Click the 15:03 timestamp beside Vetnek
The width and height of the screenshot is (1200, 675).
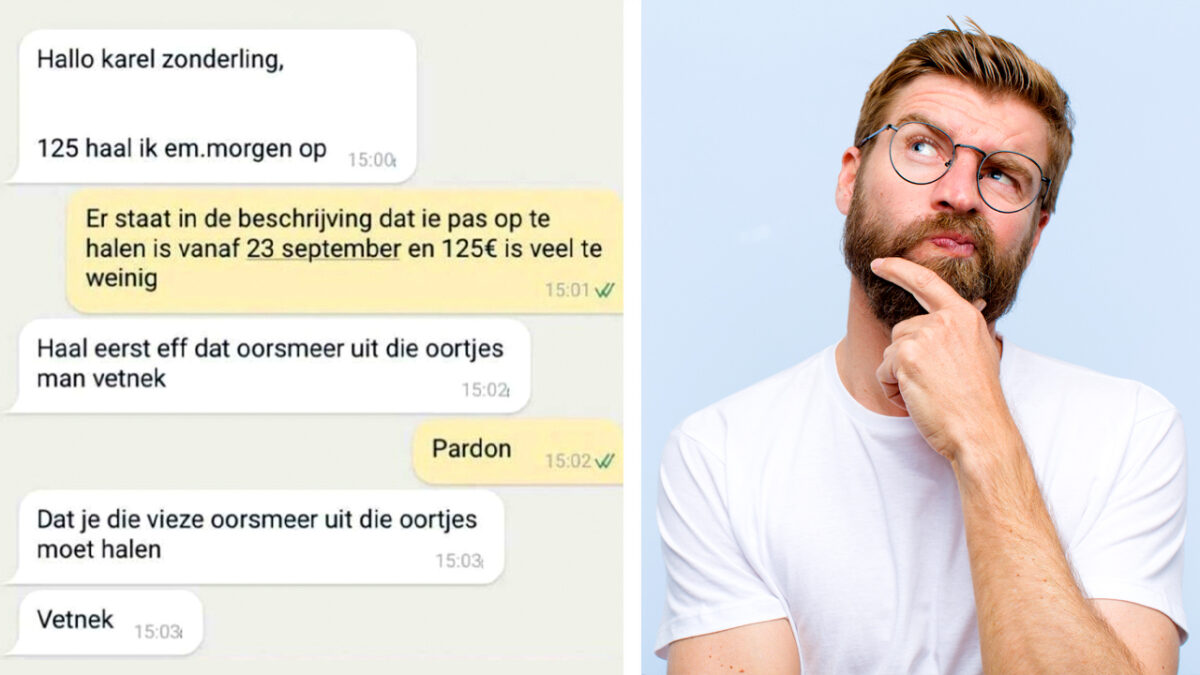click(x=159, y=632)
